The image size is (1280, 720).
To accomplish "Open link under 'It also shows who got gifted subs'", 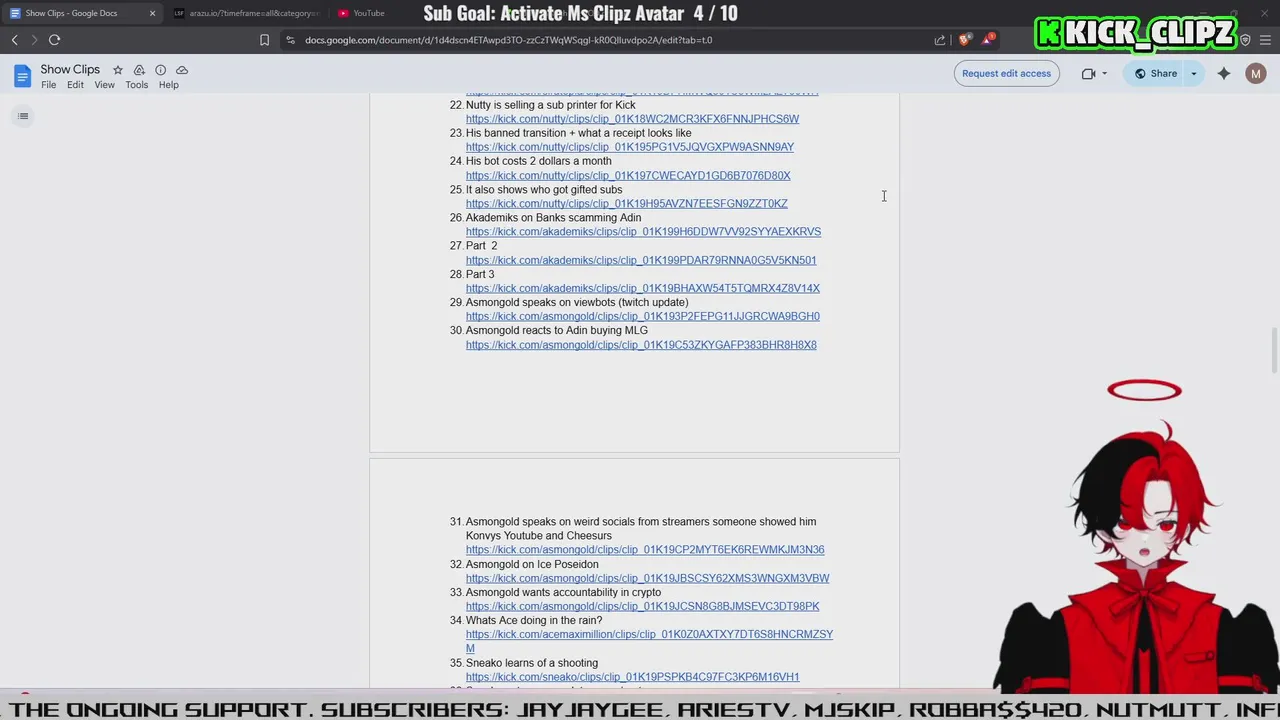I will [626, 204].
